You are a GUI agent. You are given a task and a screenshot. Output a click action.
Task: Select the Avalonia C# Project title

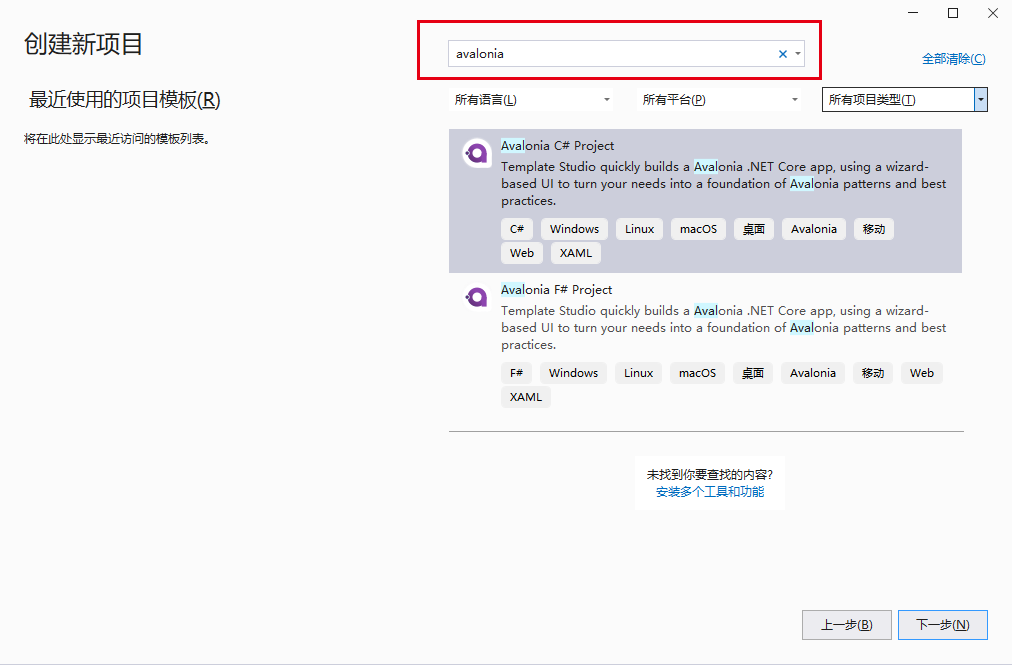point(557,146)
